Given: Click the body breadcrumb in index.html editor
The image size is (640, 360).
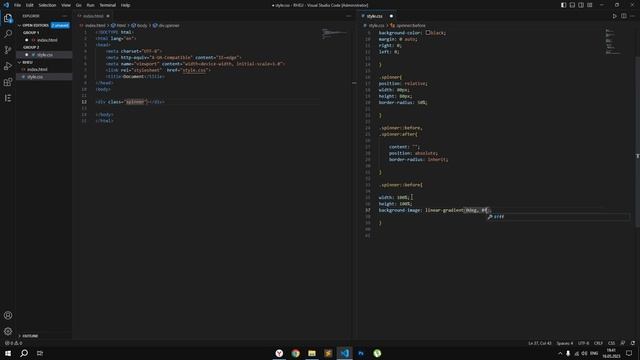Looking at the screenshot, I should 139,25.
